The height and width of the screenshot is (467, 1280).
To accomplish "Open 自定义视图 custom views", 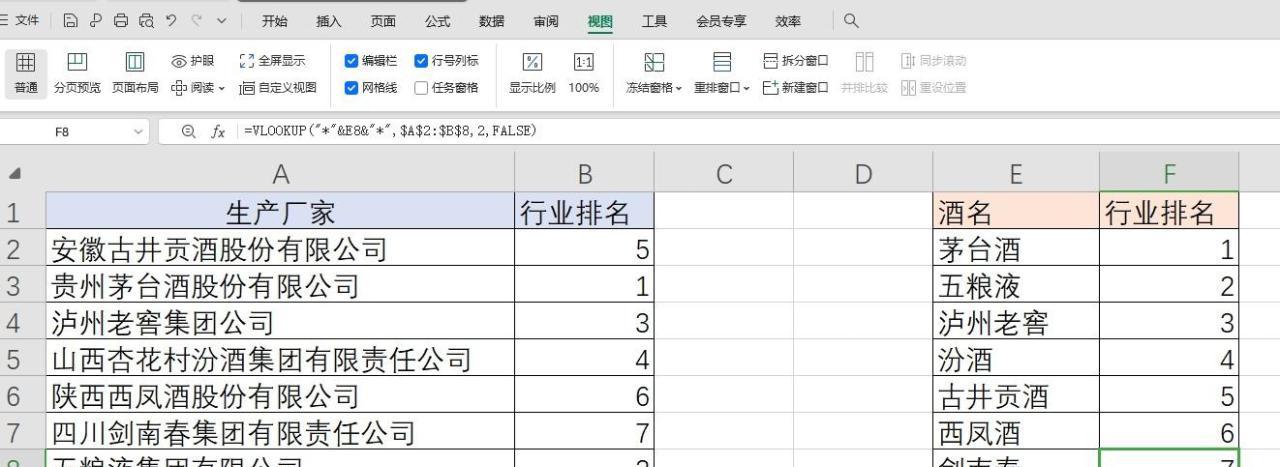I will pyautogui.click(x=278, y=87).
